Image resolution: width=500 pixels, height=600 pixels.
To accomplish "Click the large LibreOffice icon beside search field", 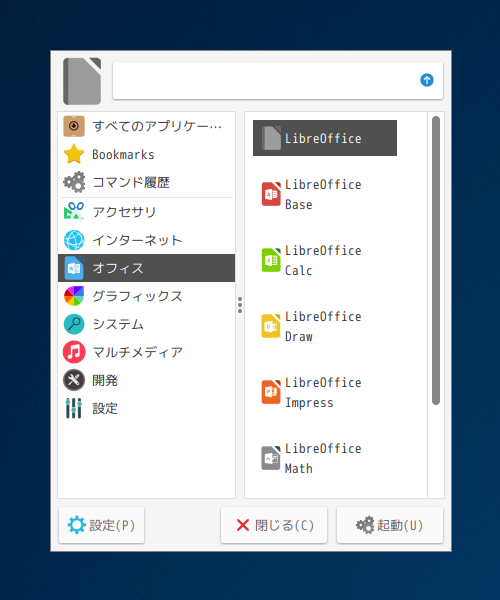I will pyautogui.click(x=82, y=81).
